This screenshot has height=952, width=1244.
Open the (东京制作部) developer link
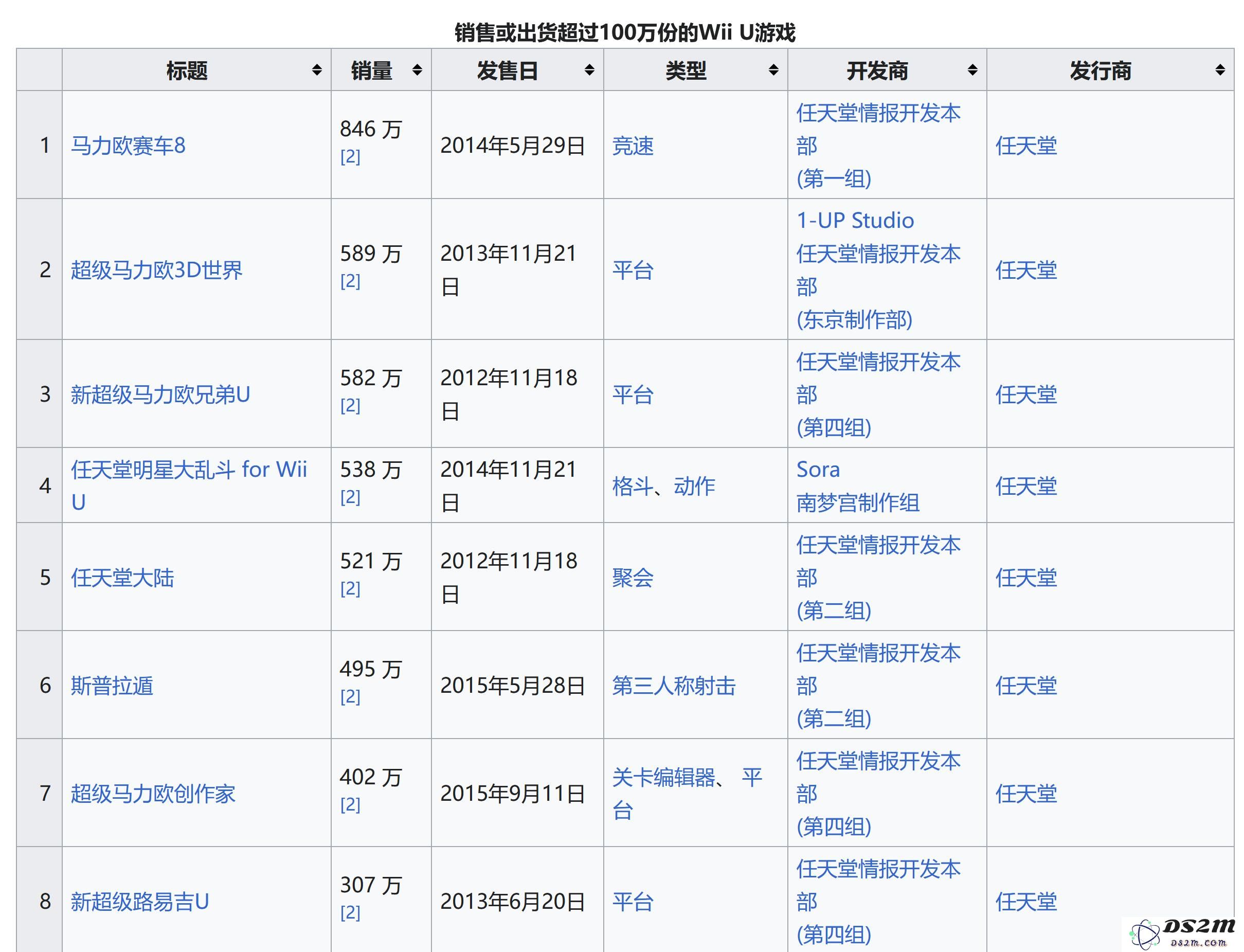click(854, 319)
